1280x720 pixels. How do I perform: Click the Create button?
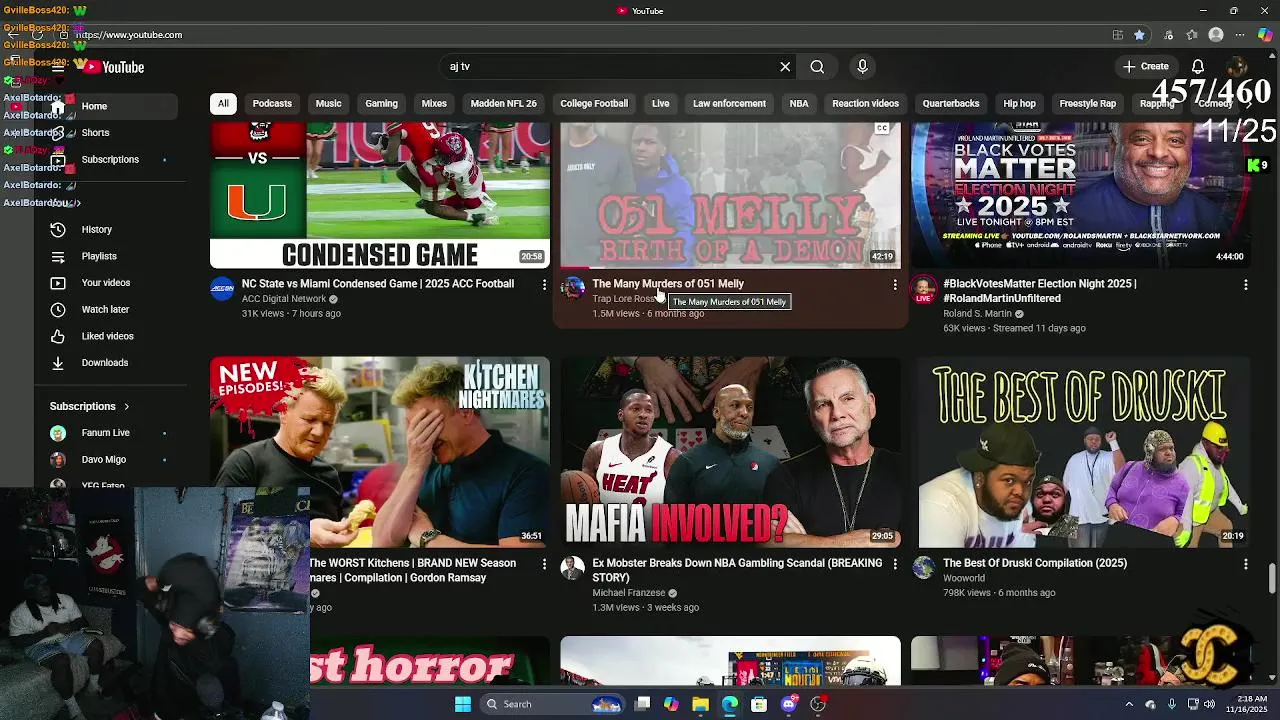pos(1145,67)
